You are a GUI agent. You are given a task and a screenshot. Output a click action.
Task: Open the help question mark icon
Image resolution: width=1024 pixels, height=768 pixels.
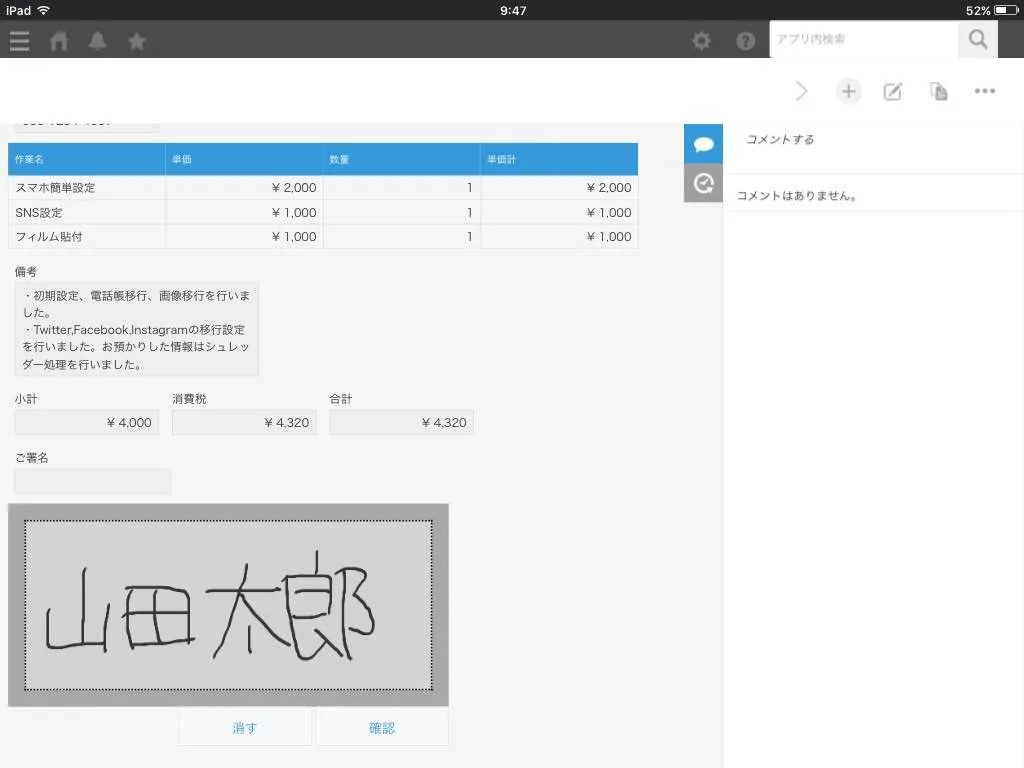745,41
